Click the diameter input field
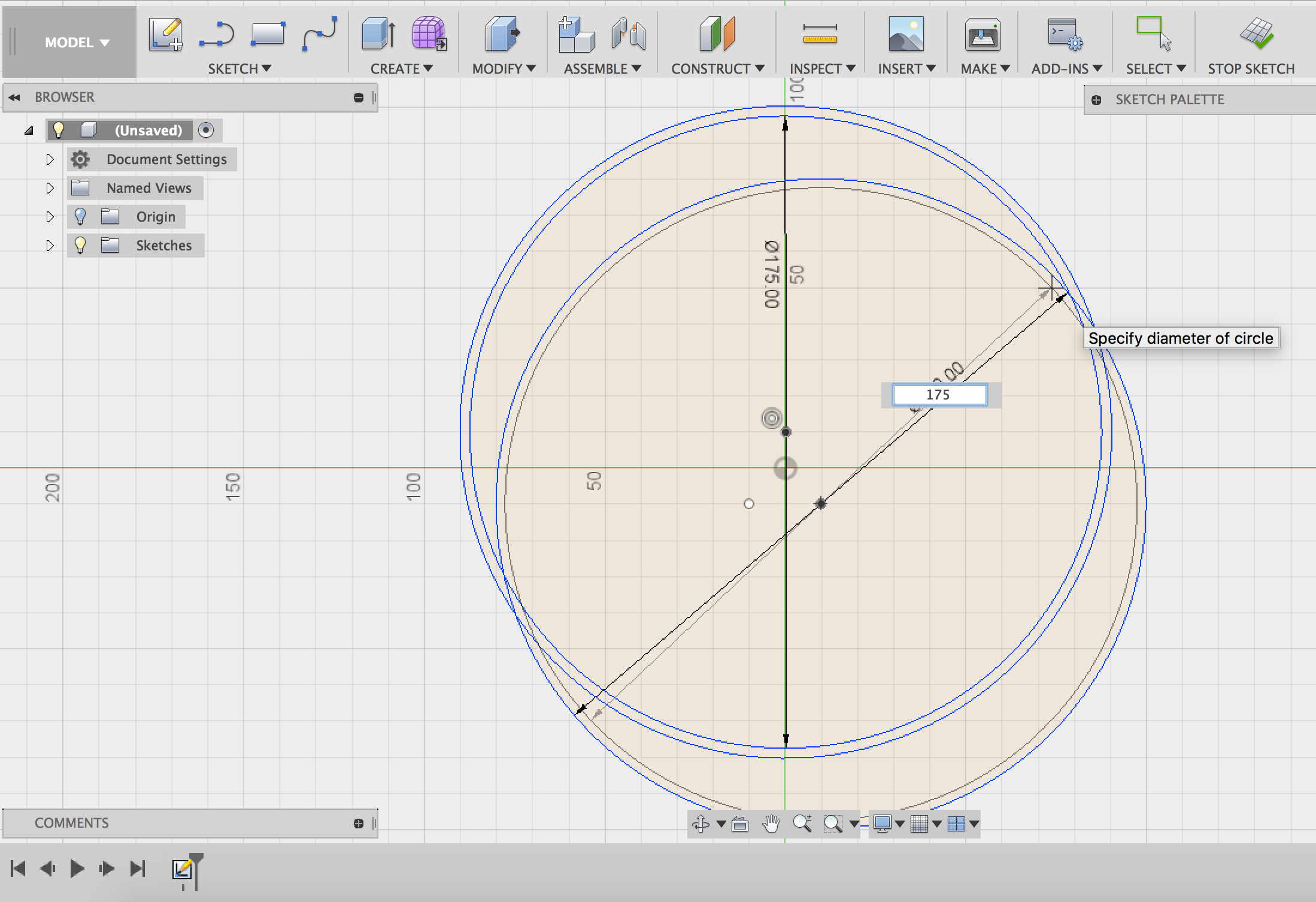This screenshot has width=1316, height=902. pos(939,395)
